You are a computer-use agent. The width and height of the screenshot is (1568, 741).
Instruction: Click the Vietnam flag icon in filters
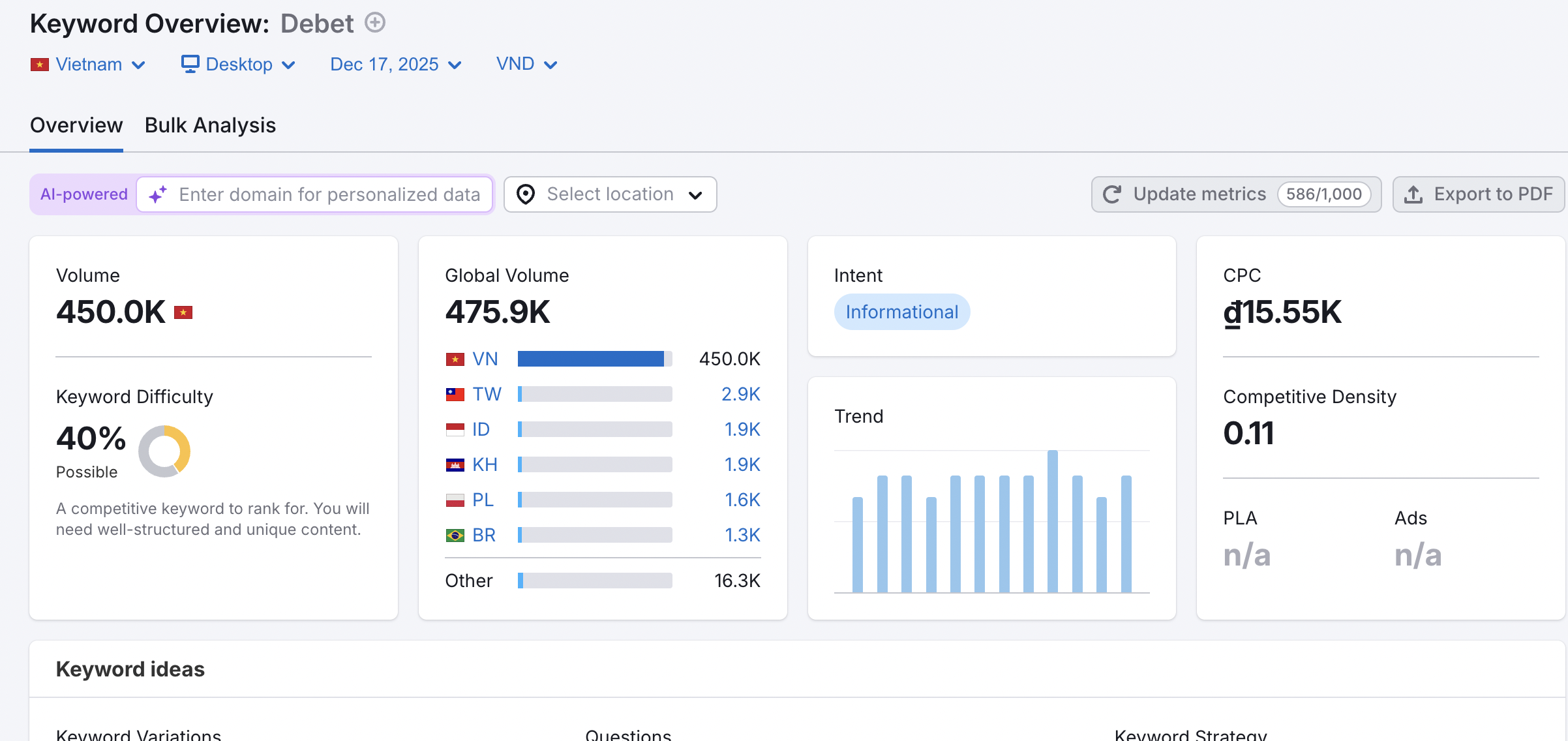[x=40, y=65]
